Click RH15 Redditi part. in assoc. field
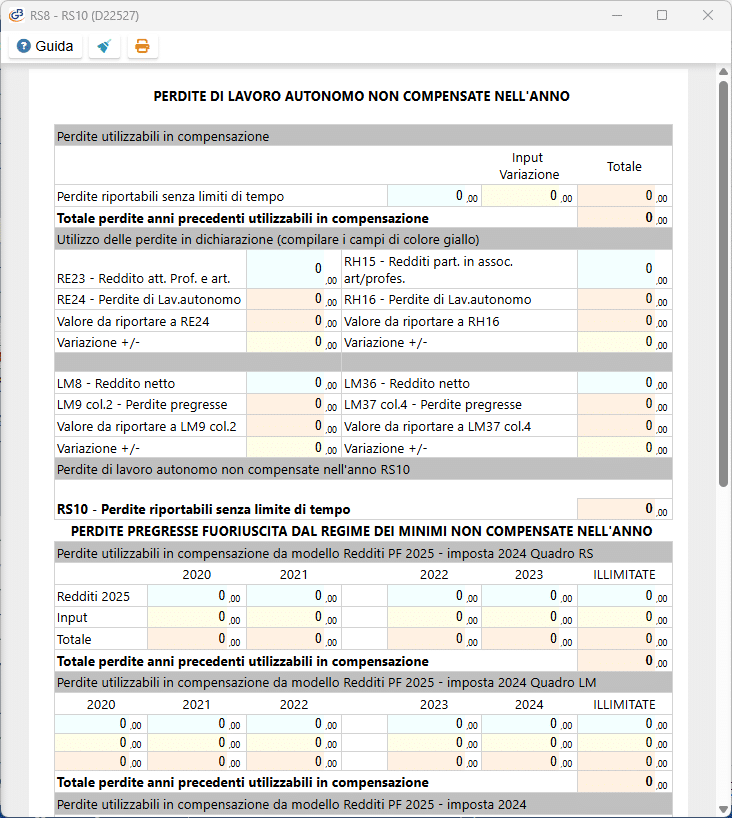732x818 pixels. [625, 269]
